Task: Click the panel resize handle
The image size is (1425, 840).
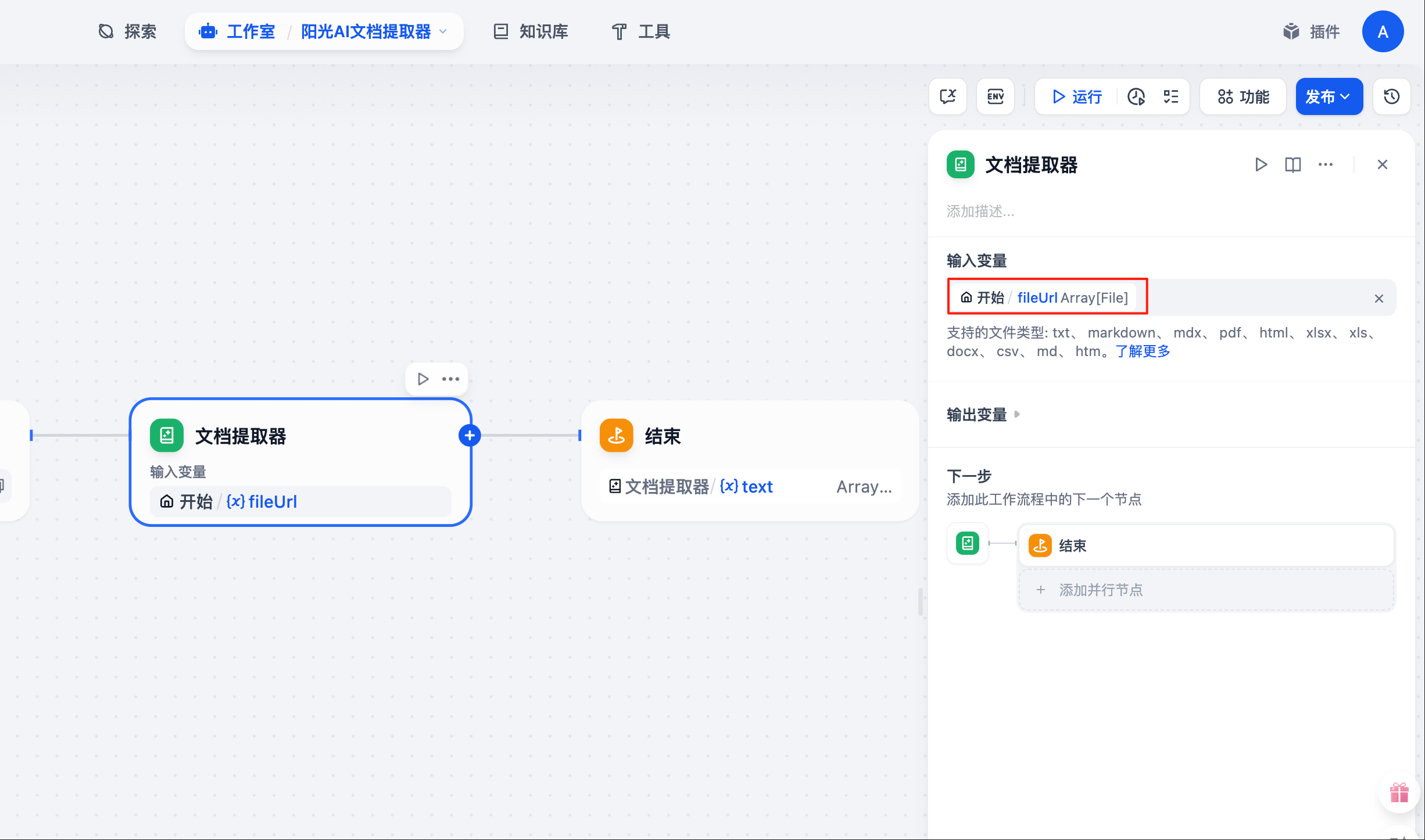Action: pyautogui.click(x=921, y=601)
